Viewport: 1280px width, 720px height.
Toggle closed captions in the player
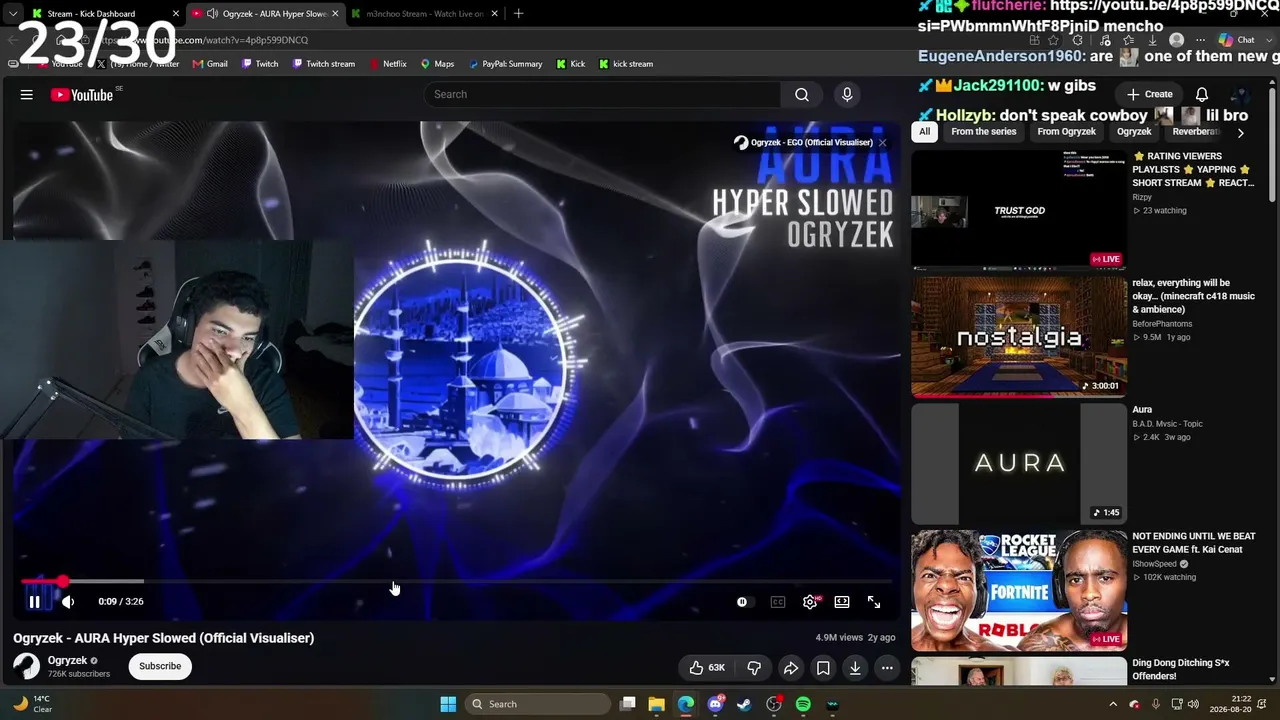pos(778,602)
